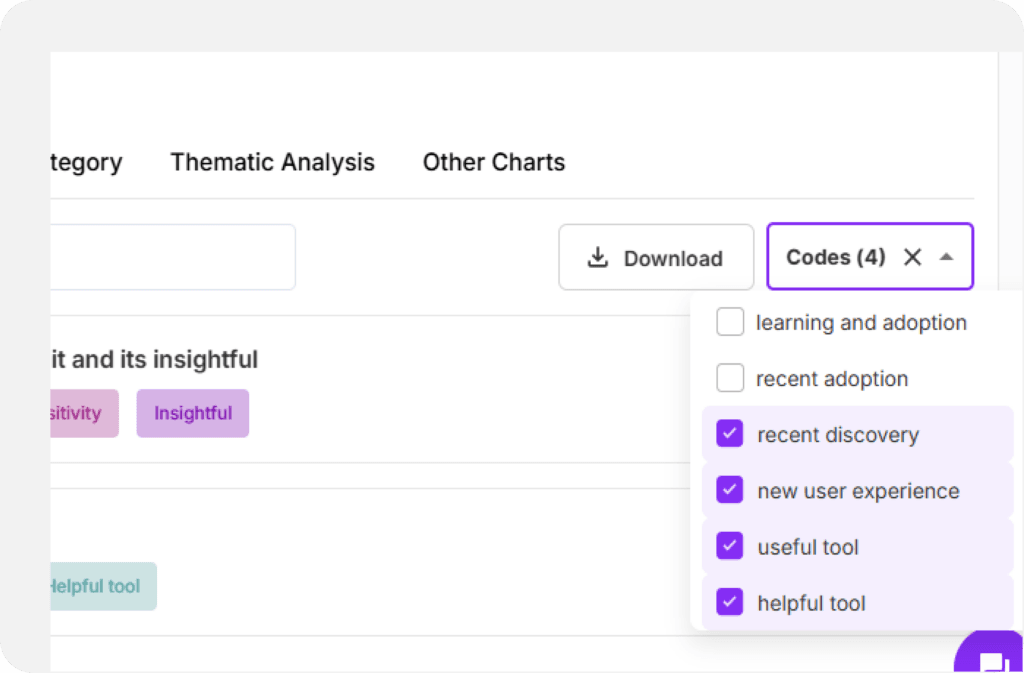This screenshot has height=673, width=1024.
Task: Select the teal Helpful tool tag
Action: click(102, 586)
